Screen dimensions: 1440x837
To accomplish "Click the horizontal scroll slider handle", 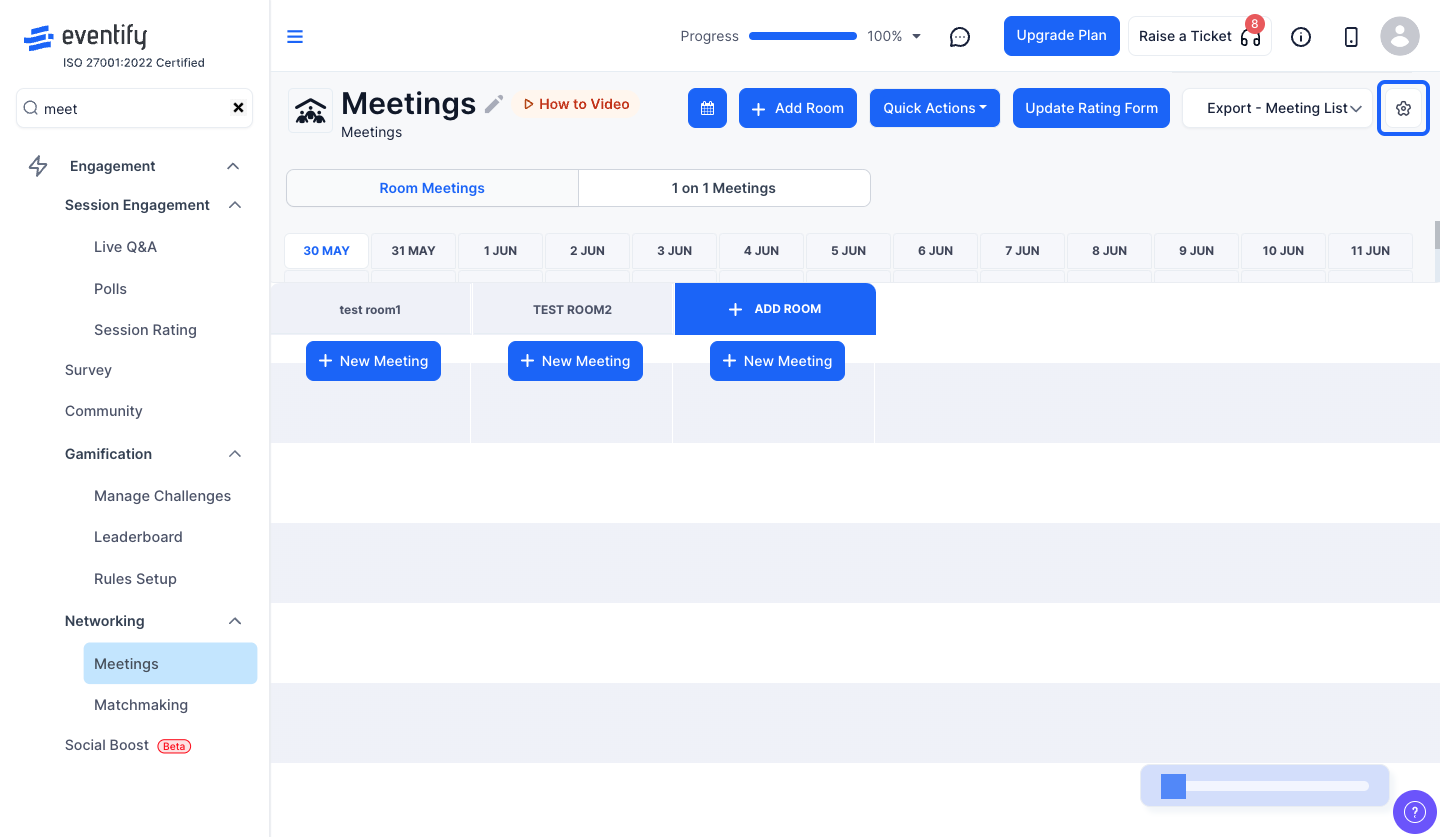I will coord(1173,786).
